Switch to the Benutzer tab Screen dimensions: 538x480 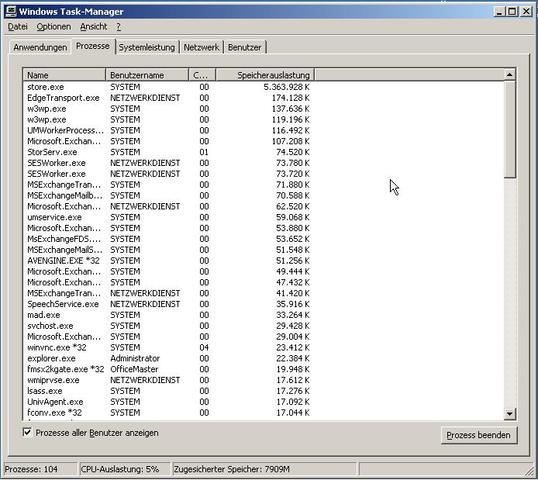(245, 47)
